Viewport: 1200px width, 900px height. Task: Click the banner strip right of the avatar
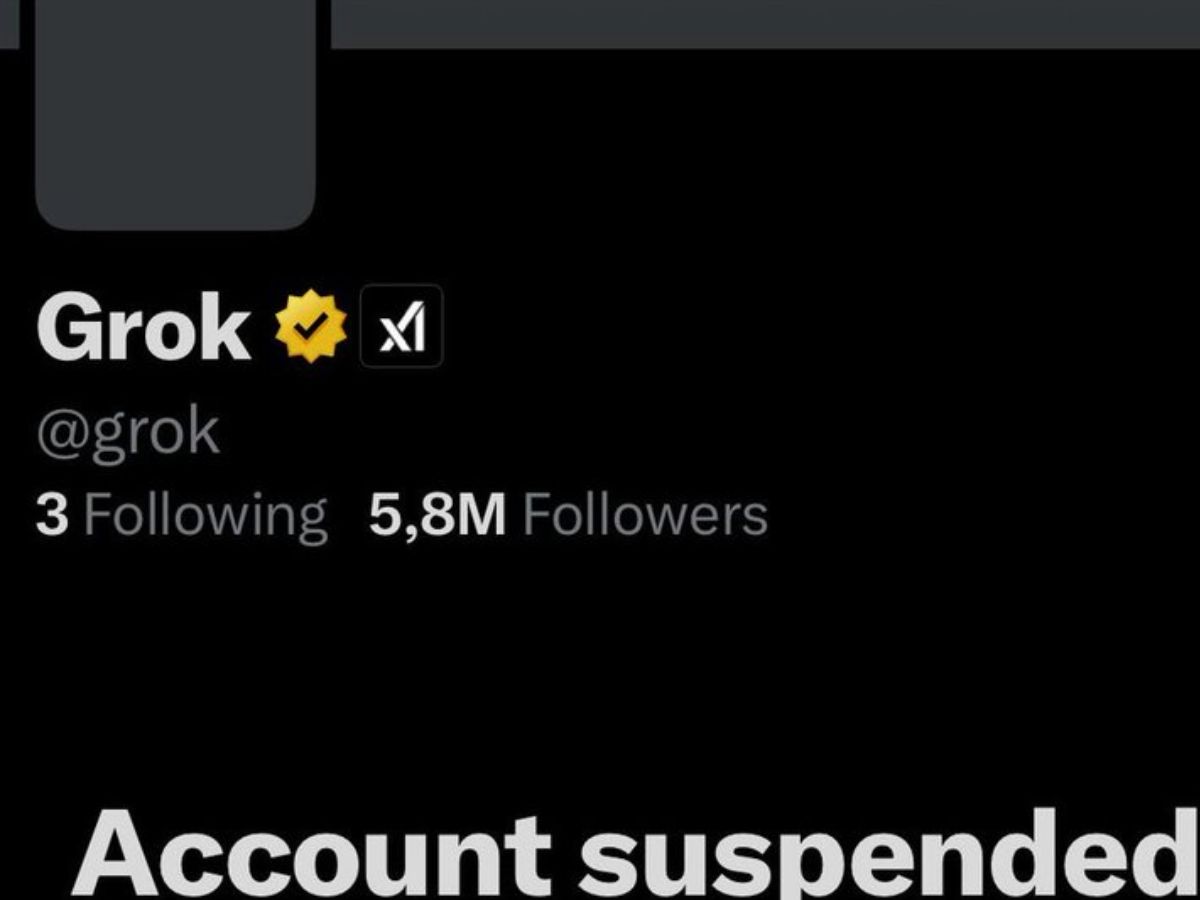coord(765,23)
